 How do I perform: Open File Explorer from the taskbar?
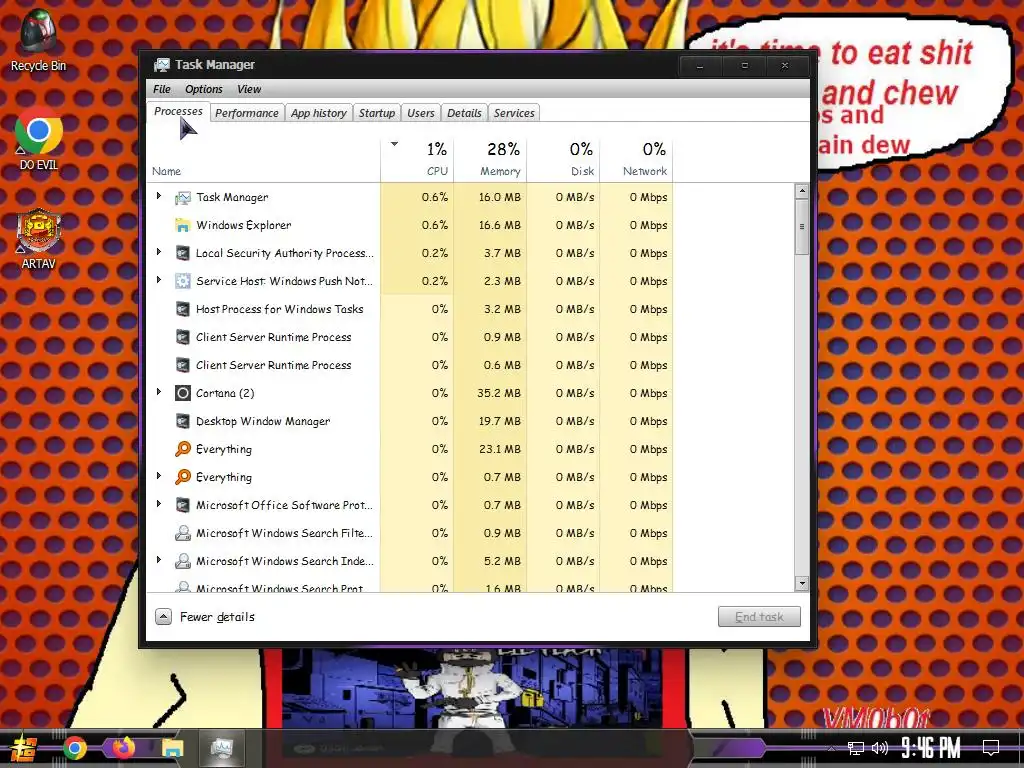(172, 748)
